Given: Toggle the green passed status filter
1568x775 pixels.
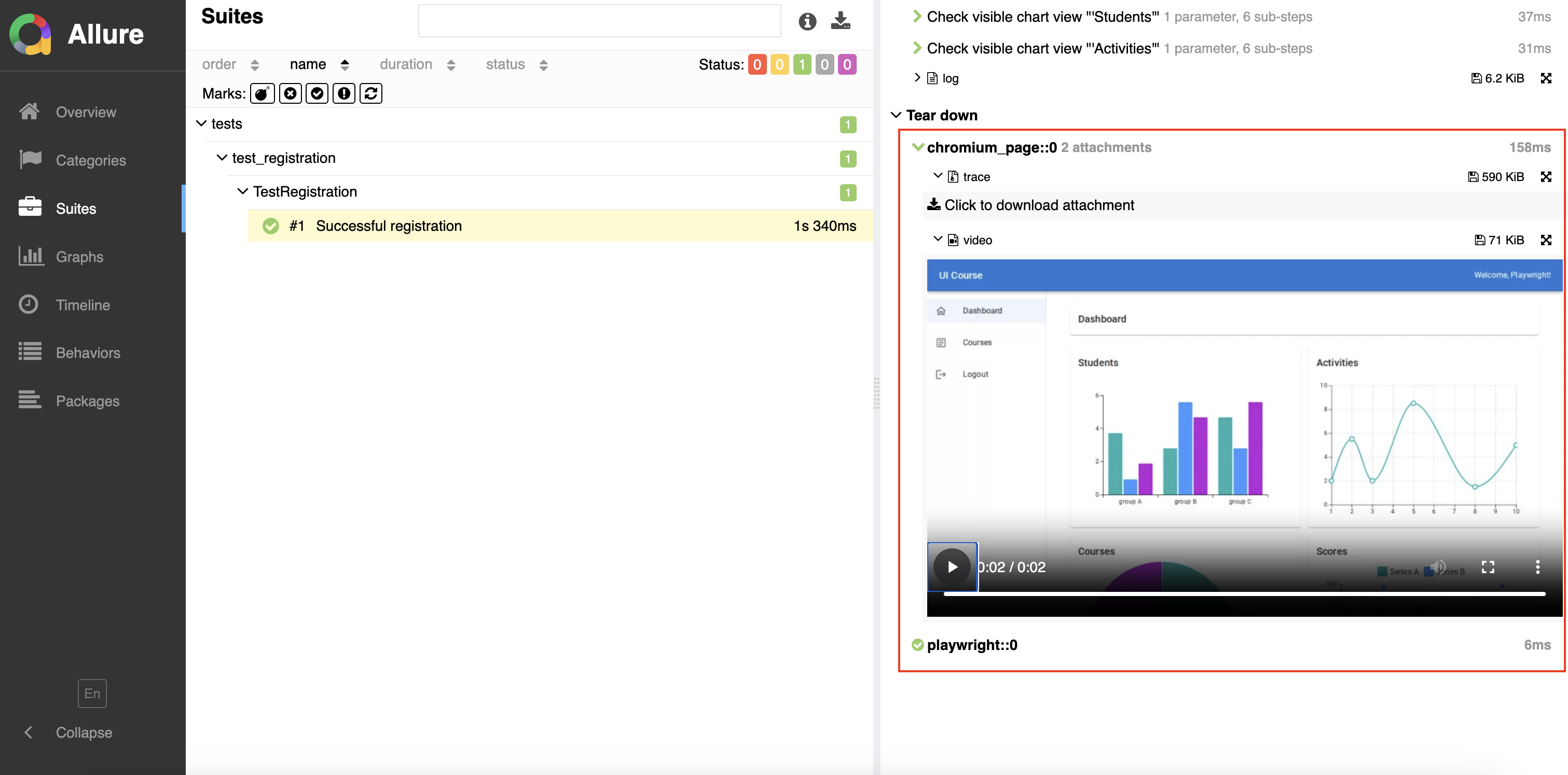Looking at the screenshot, I should (802, 64).
